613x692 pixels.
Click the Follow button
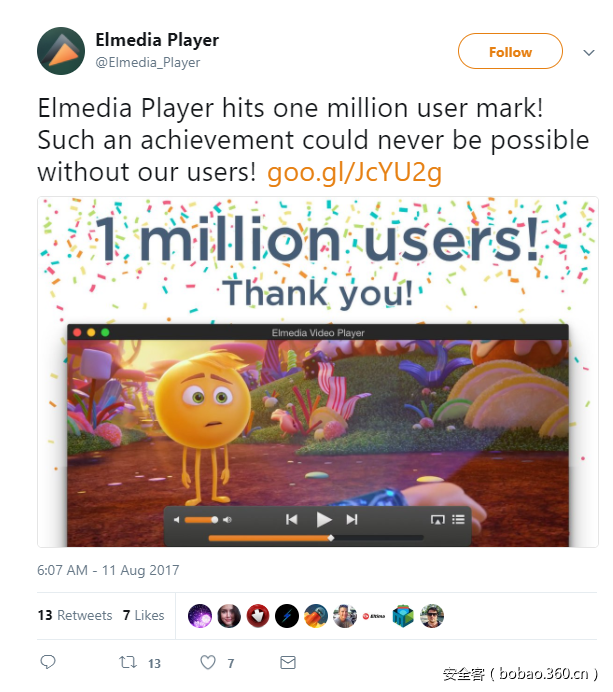[510, 52]
